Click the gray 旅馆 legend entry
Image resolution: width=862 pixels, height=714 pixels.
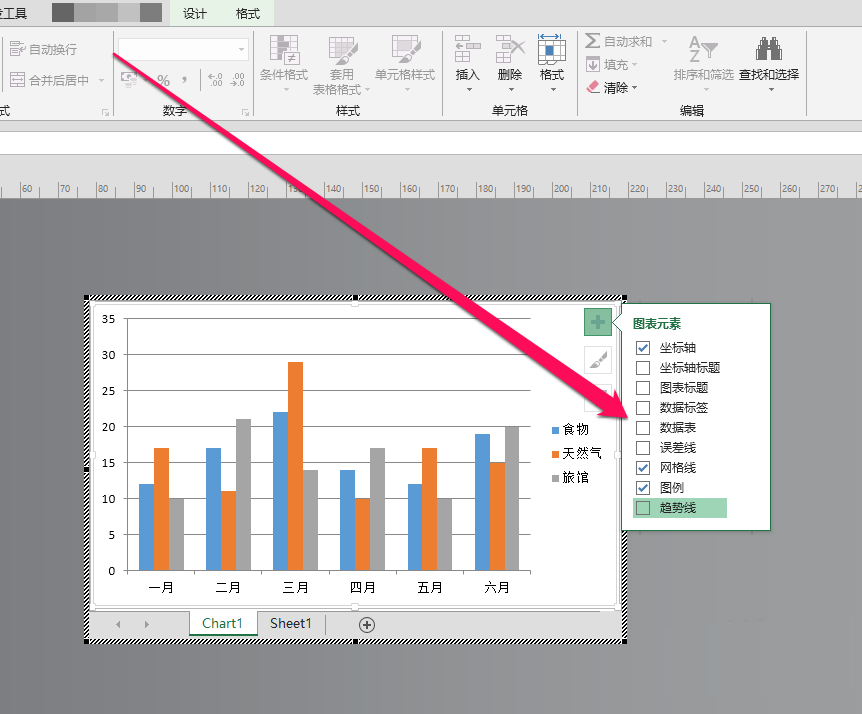point(570,478)
